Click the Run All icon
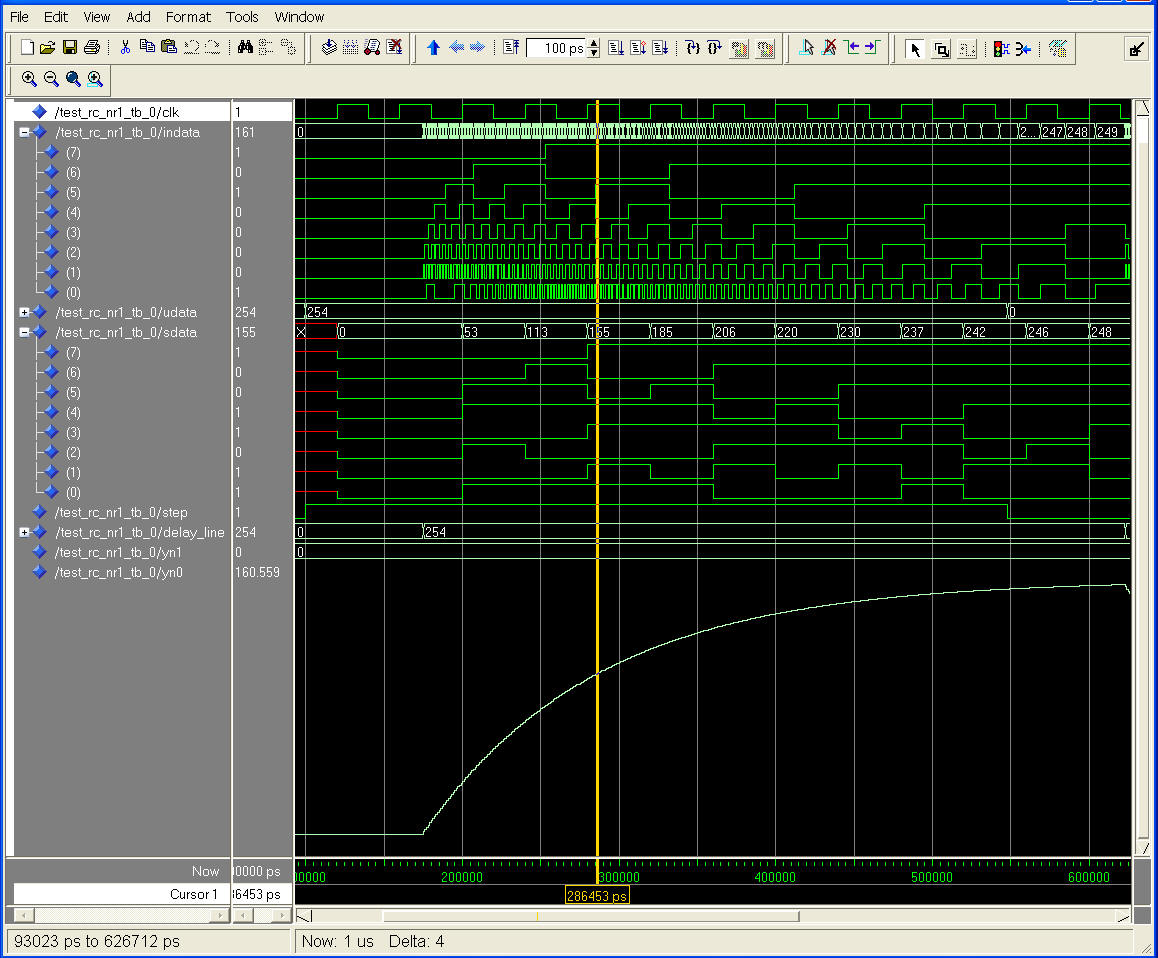The width and height of the screenshot is (1158, 958). pyautogui.click(x=660, y=48)
